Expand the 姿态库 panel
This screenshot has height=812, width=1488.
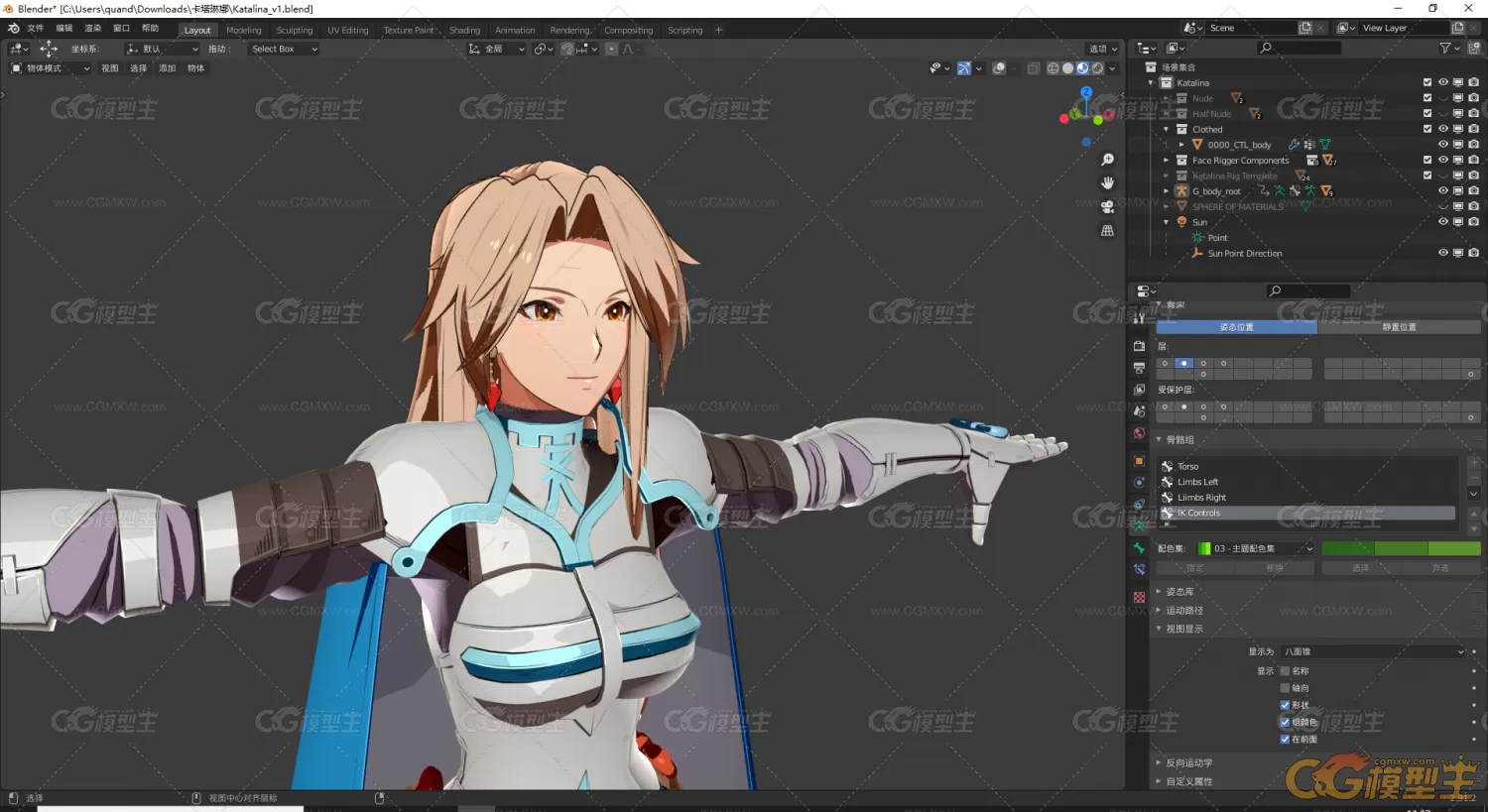(1179, 592)
